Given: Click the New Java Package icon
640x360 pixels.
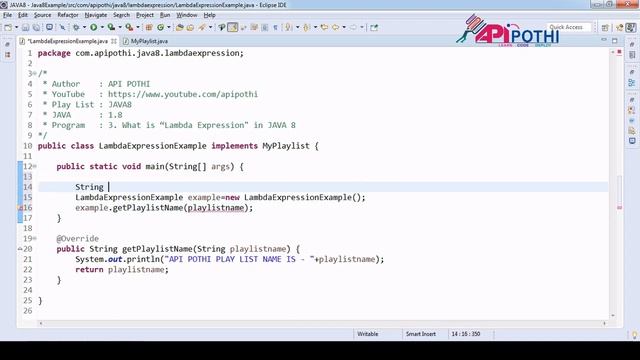Looking at the screenshot, I should pos(149,27).
